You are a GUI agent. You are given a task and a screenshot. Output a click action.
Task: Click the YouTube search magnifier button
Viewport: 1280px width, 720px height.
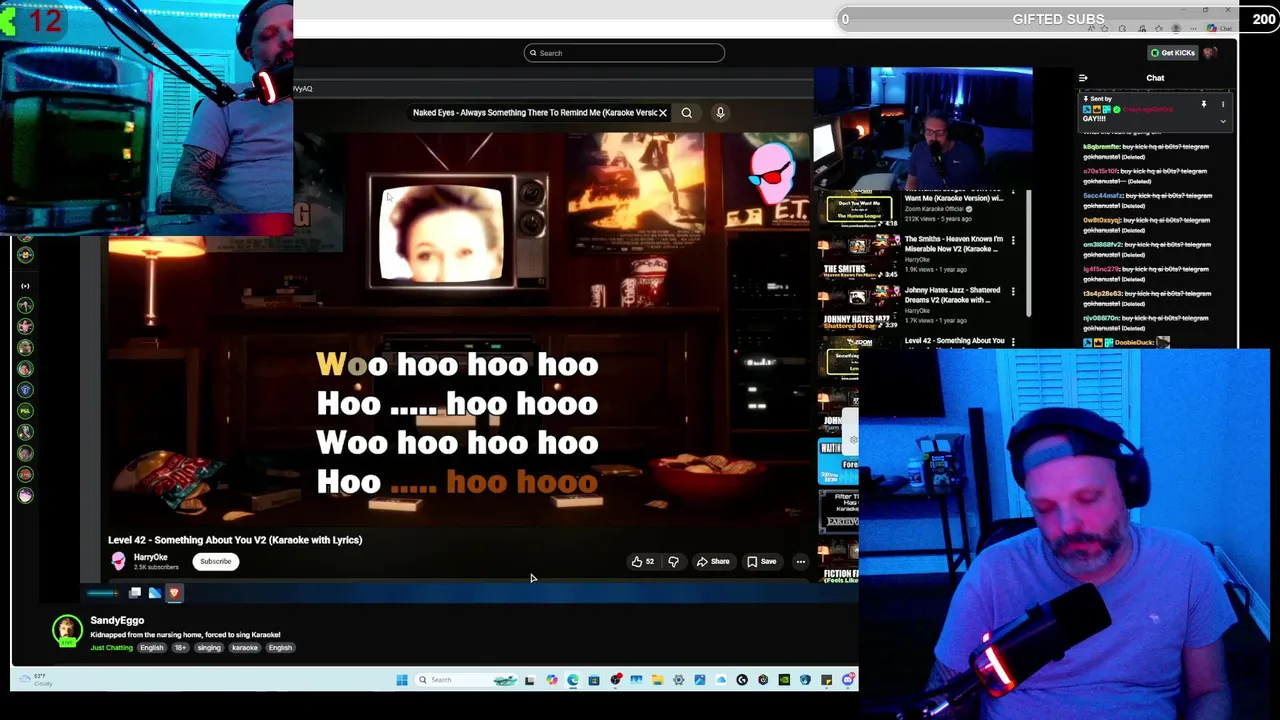tap(687, 113)
